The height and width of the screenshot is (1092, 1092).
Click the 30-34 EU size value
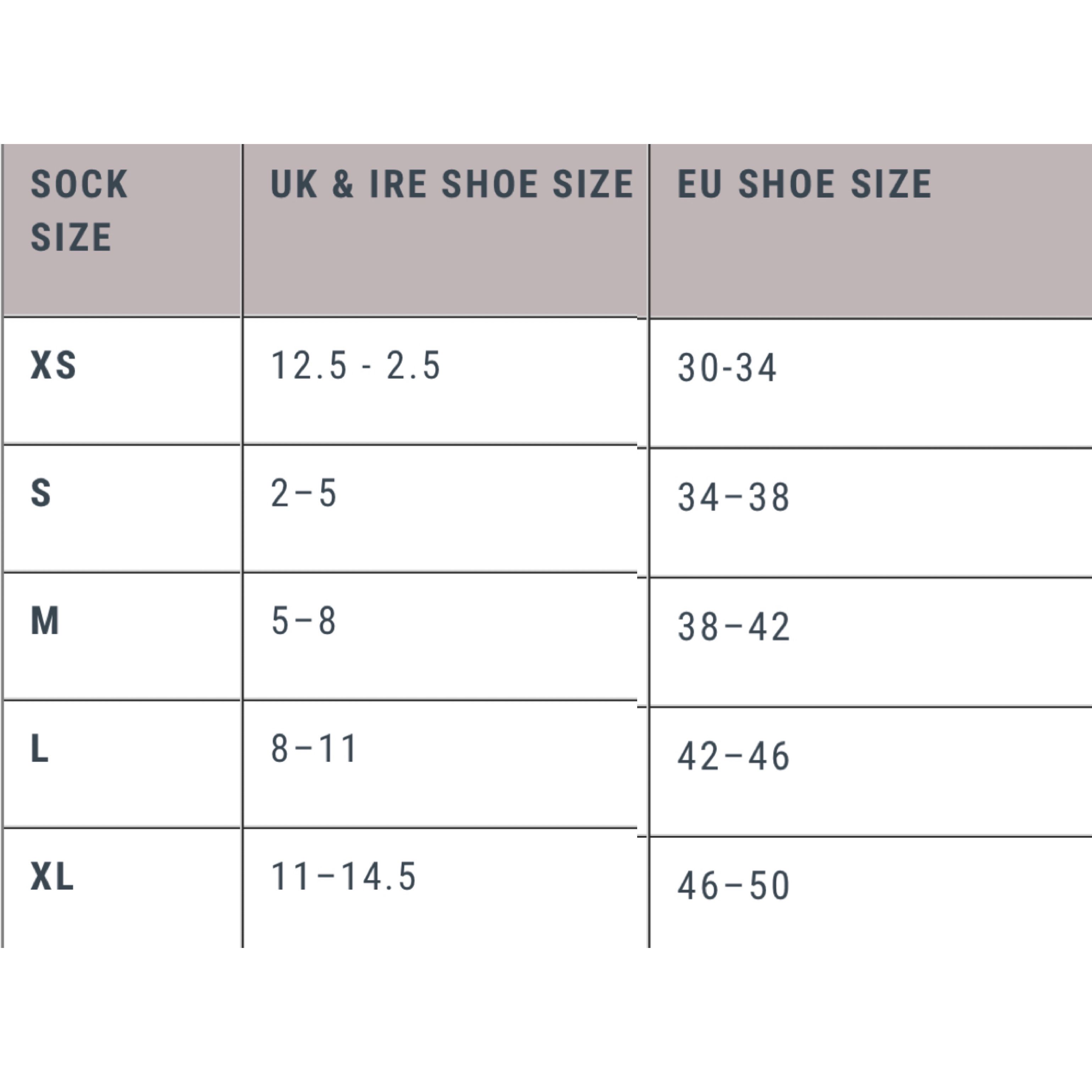(x=727, y=368)
